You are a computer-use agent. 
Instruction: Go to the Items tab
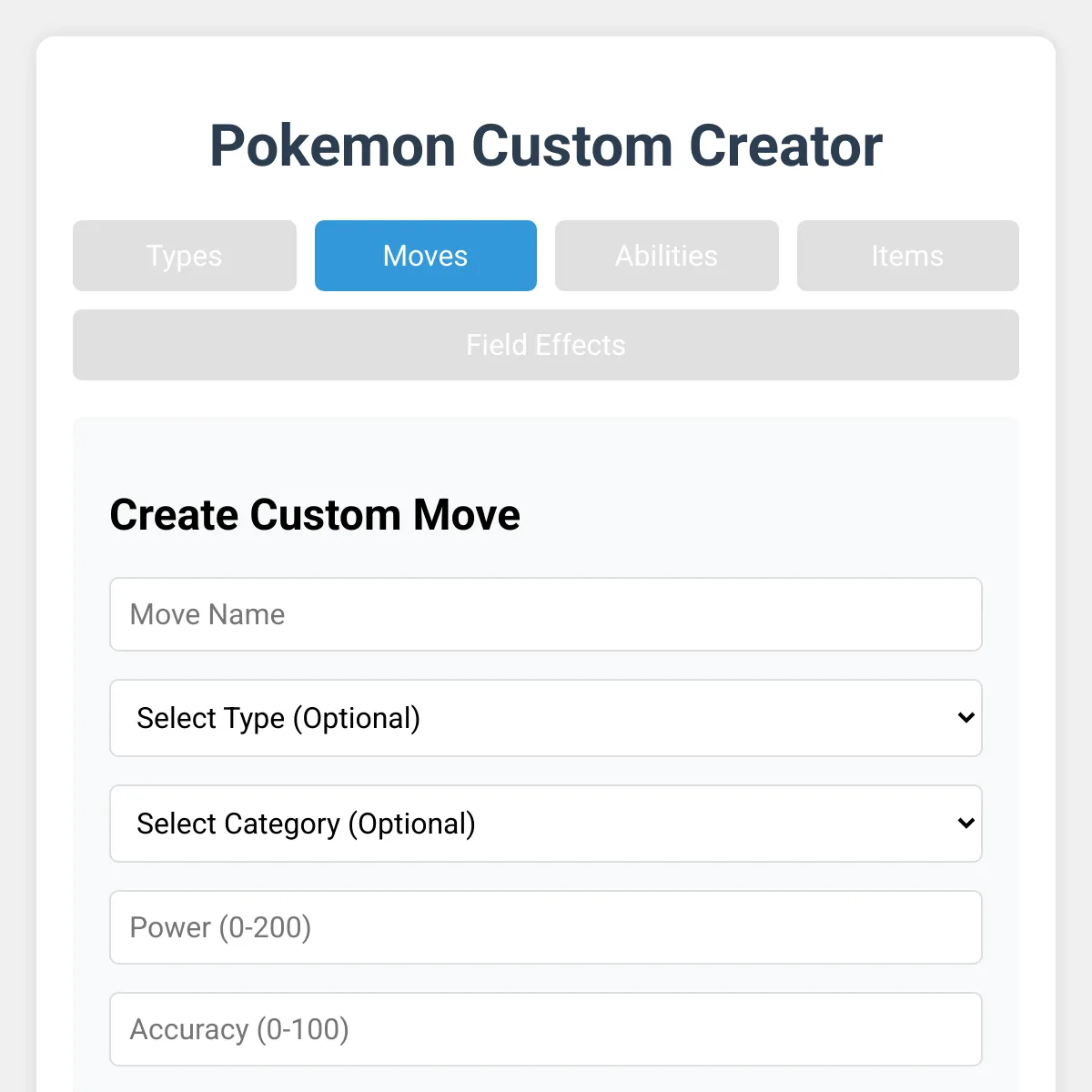[x=907, y=256]
